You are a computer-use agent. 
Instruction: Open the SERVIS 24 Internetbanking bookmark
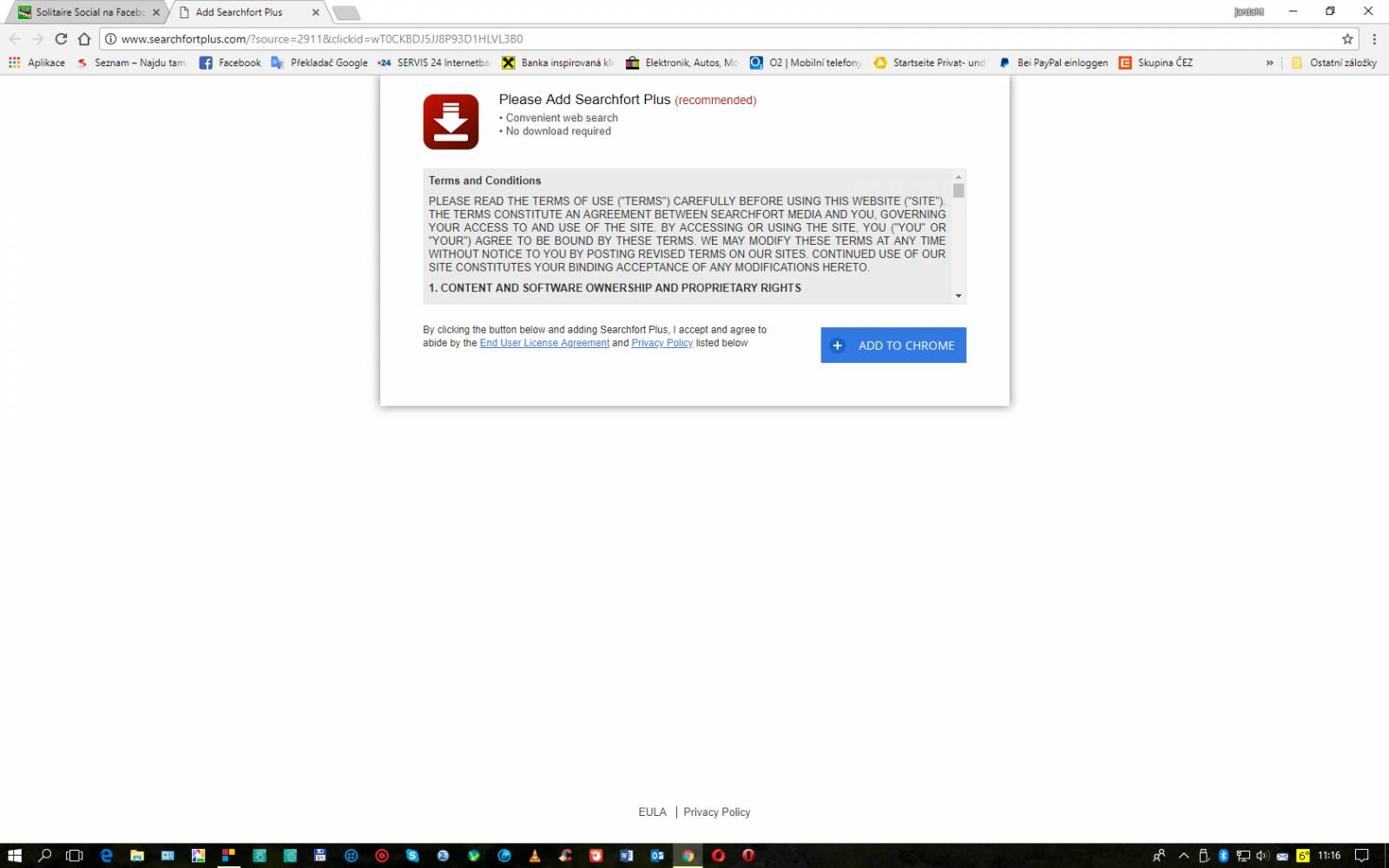[x=433, y=62]
